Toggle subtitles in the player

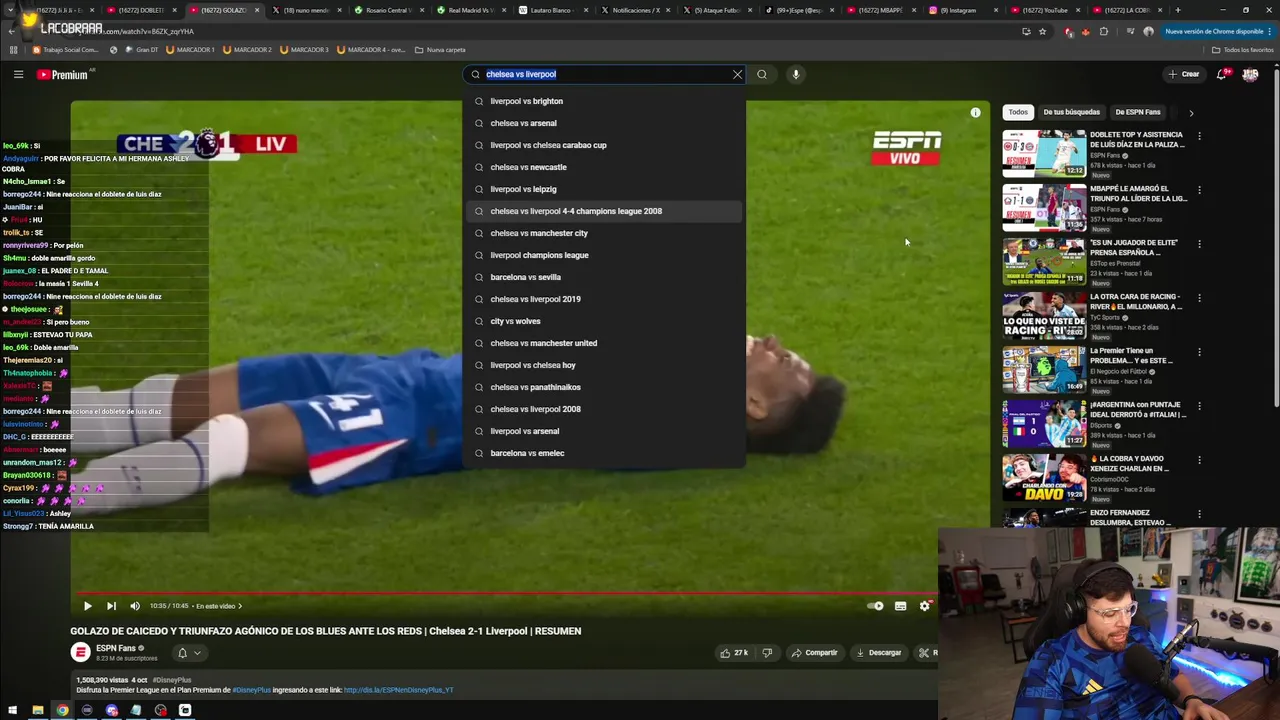click(x=901, y=606)
